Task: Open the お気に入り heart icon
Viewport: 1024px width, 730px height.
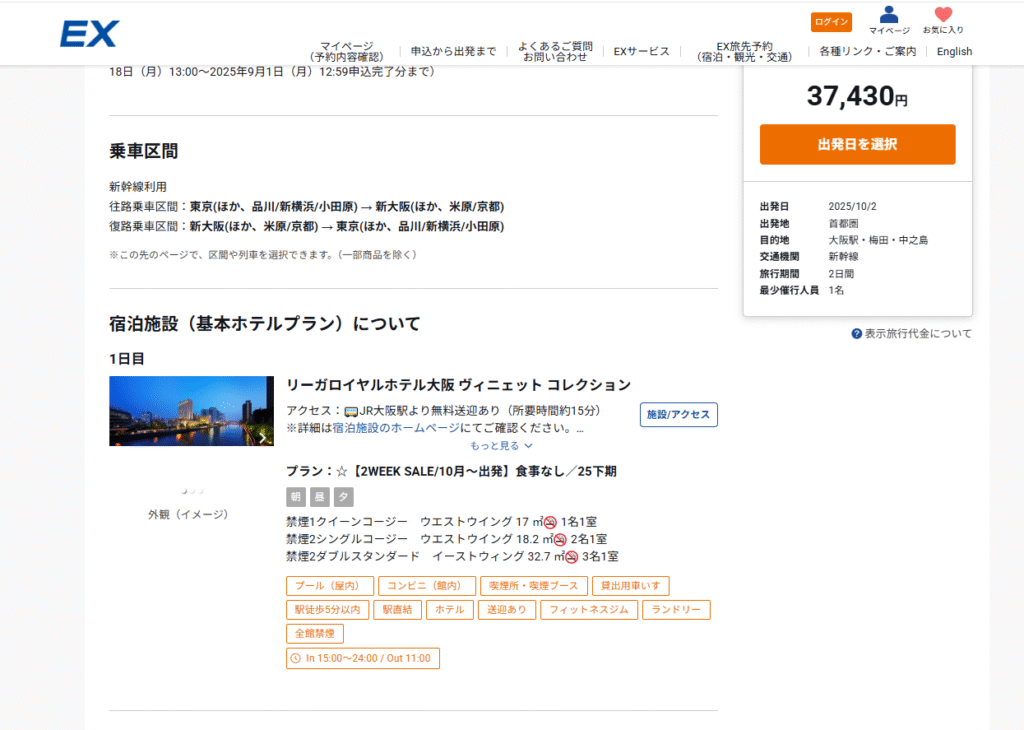Action: pos(943,15)
